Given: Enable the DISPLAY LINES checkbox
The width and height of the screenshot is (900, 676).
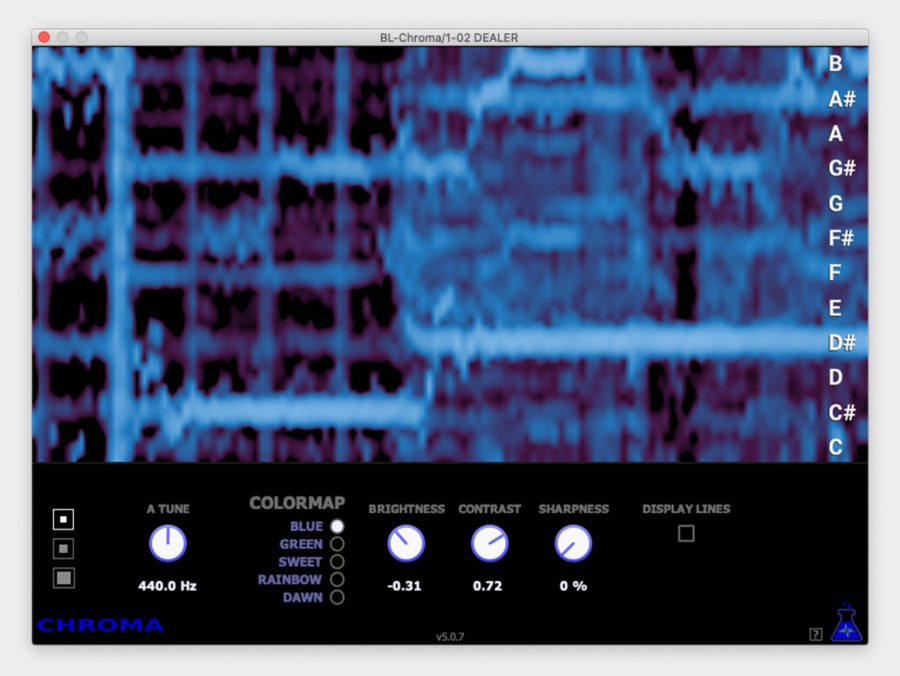Looking at the screenshot, I should click(685, 533).
